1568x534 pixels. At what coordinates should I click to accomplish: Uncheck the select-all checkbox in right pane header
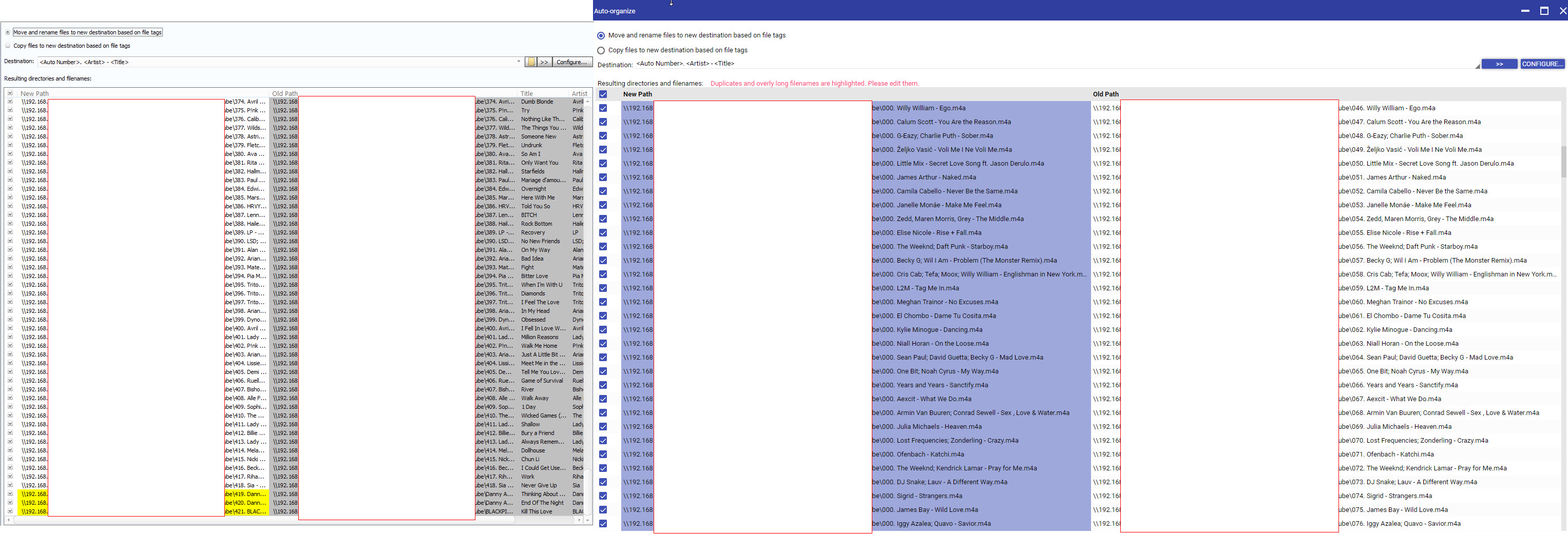click(x=603, y=94)
